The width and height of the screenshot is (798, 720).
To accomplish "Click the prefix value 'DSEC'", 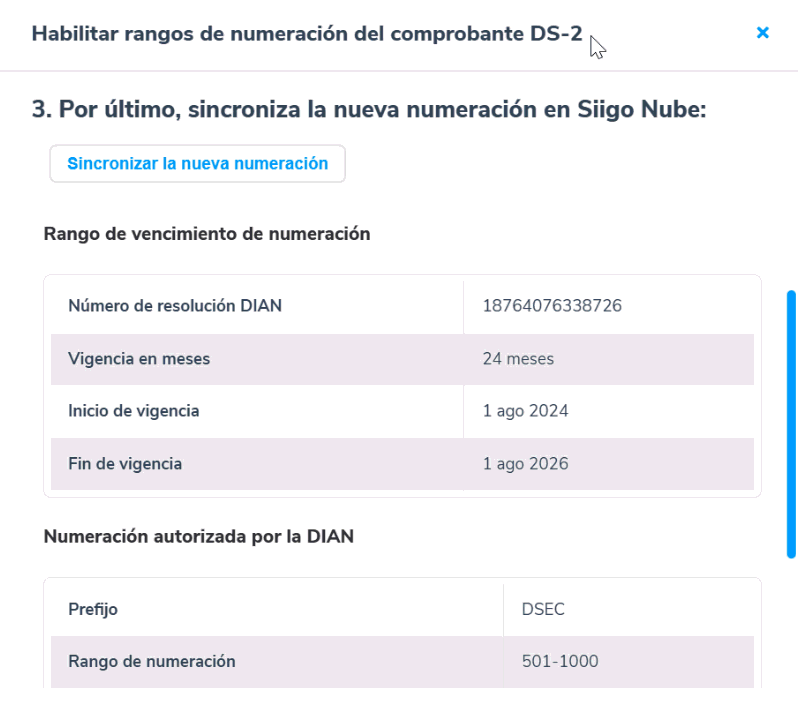I will tap(545, 609).
